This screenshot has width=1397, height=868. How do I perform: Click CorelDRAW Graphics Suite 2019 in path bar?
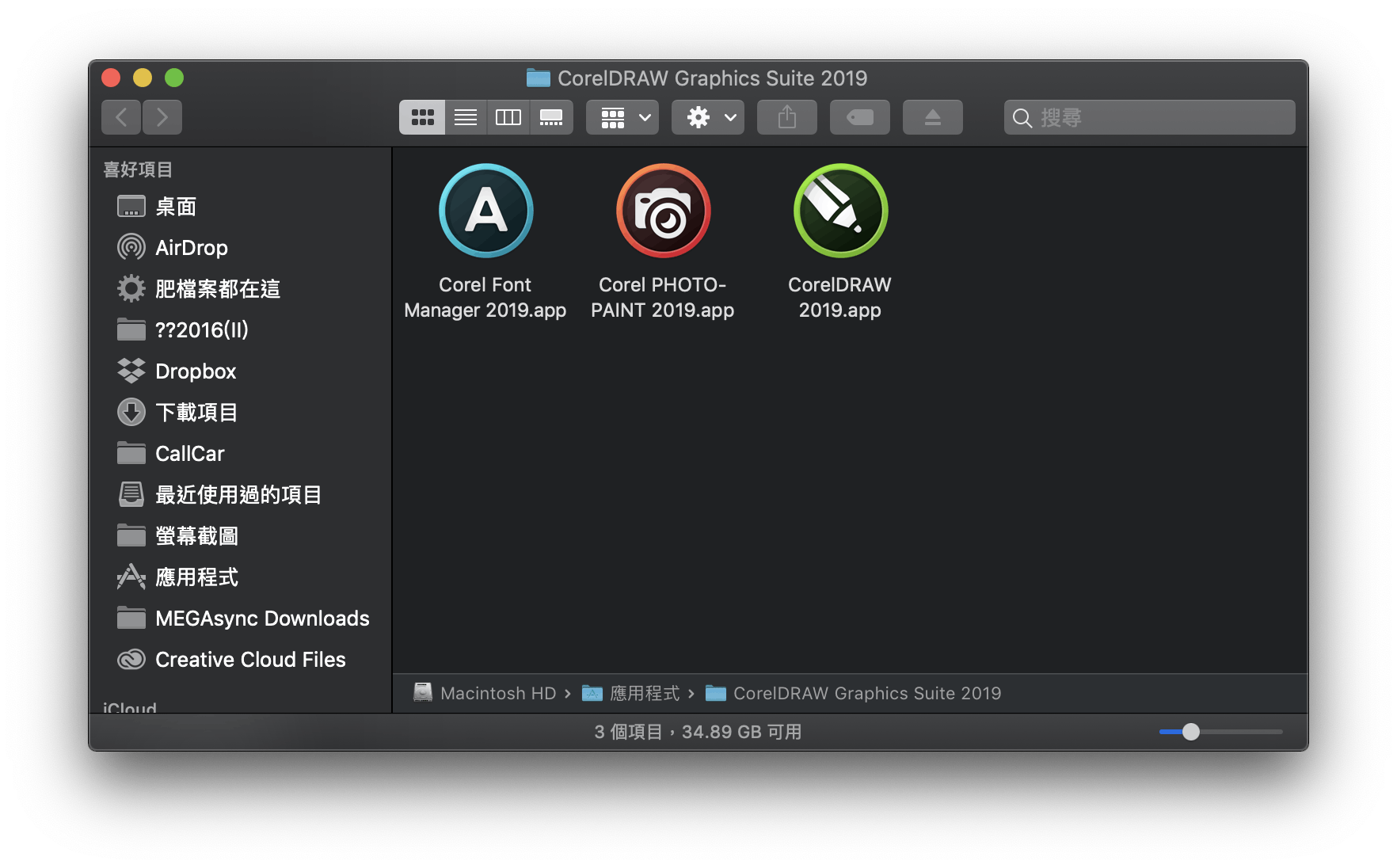(x=854, y=693)
